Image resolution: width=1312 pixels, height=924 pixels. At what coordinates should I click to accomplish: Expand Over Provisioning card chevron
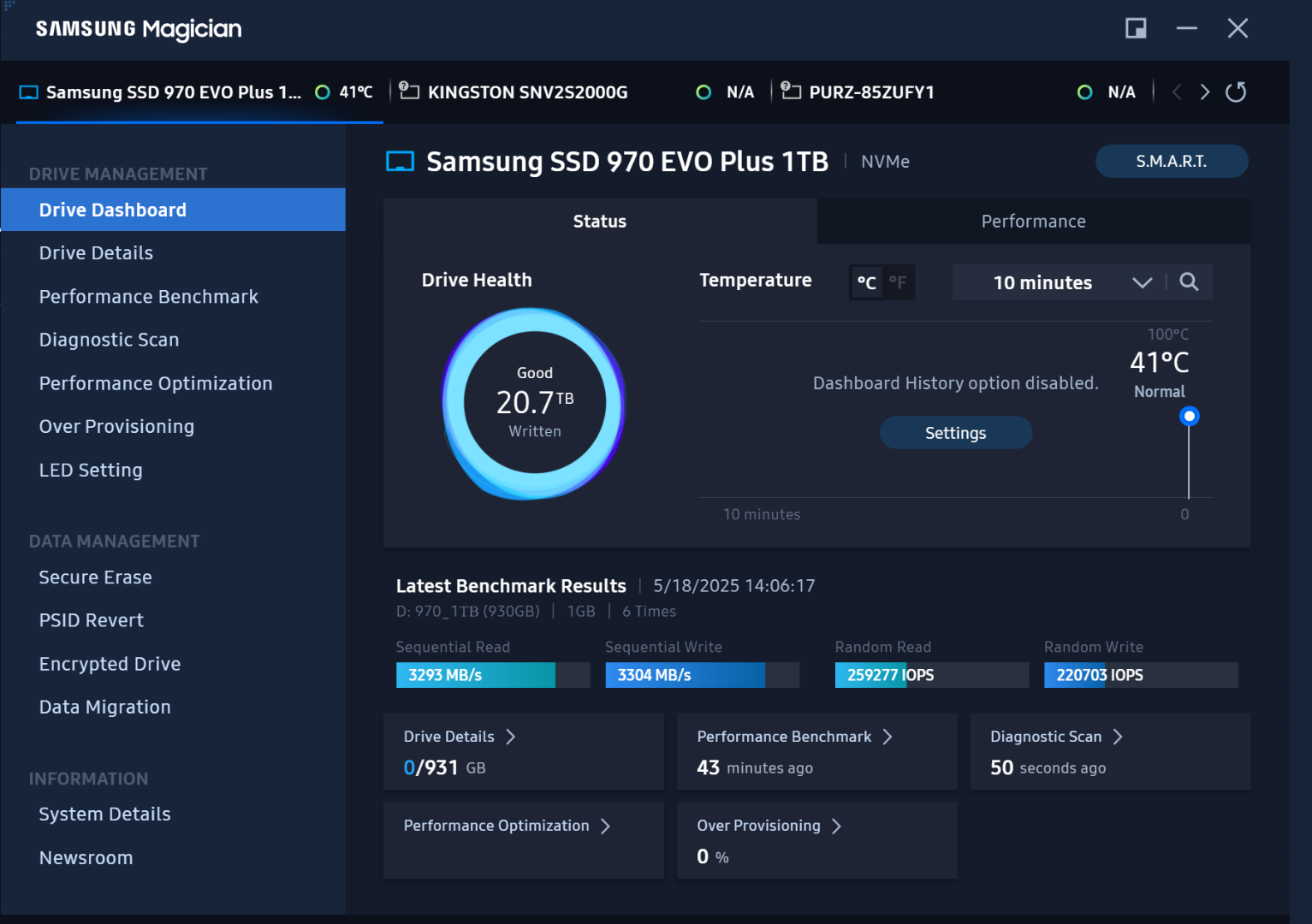836,826
